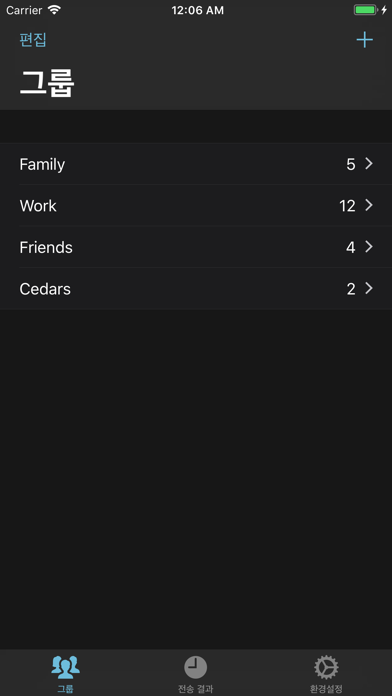Tap the Wi-Fi status icon

pyautogui.click(x=54, y=10)
